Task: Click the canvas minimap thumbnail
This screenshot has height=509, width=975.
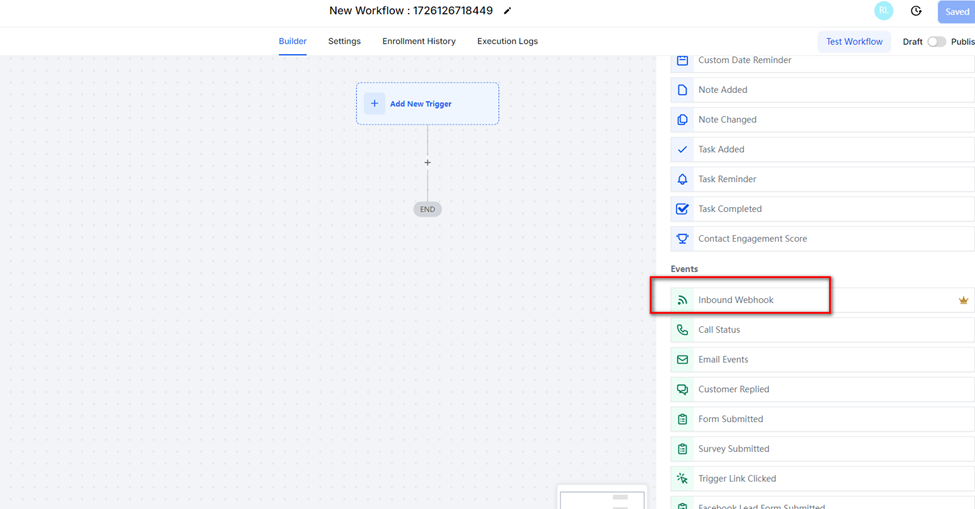Action: tap(602, 498)
